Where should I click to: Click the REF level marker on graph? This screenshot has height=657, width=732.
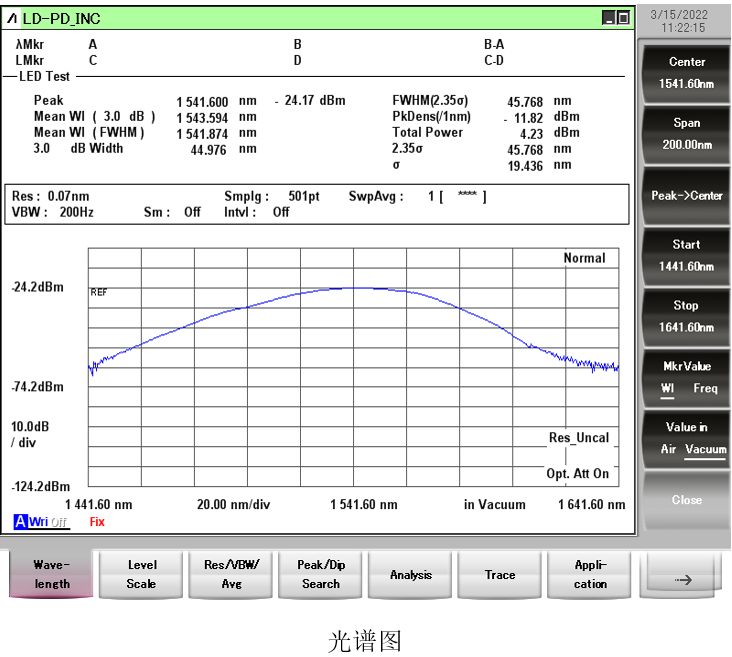(x=99, y=293)
